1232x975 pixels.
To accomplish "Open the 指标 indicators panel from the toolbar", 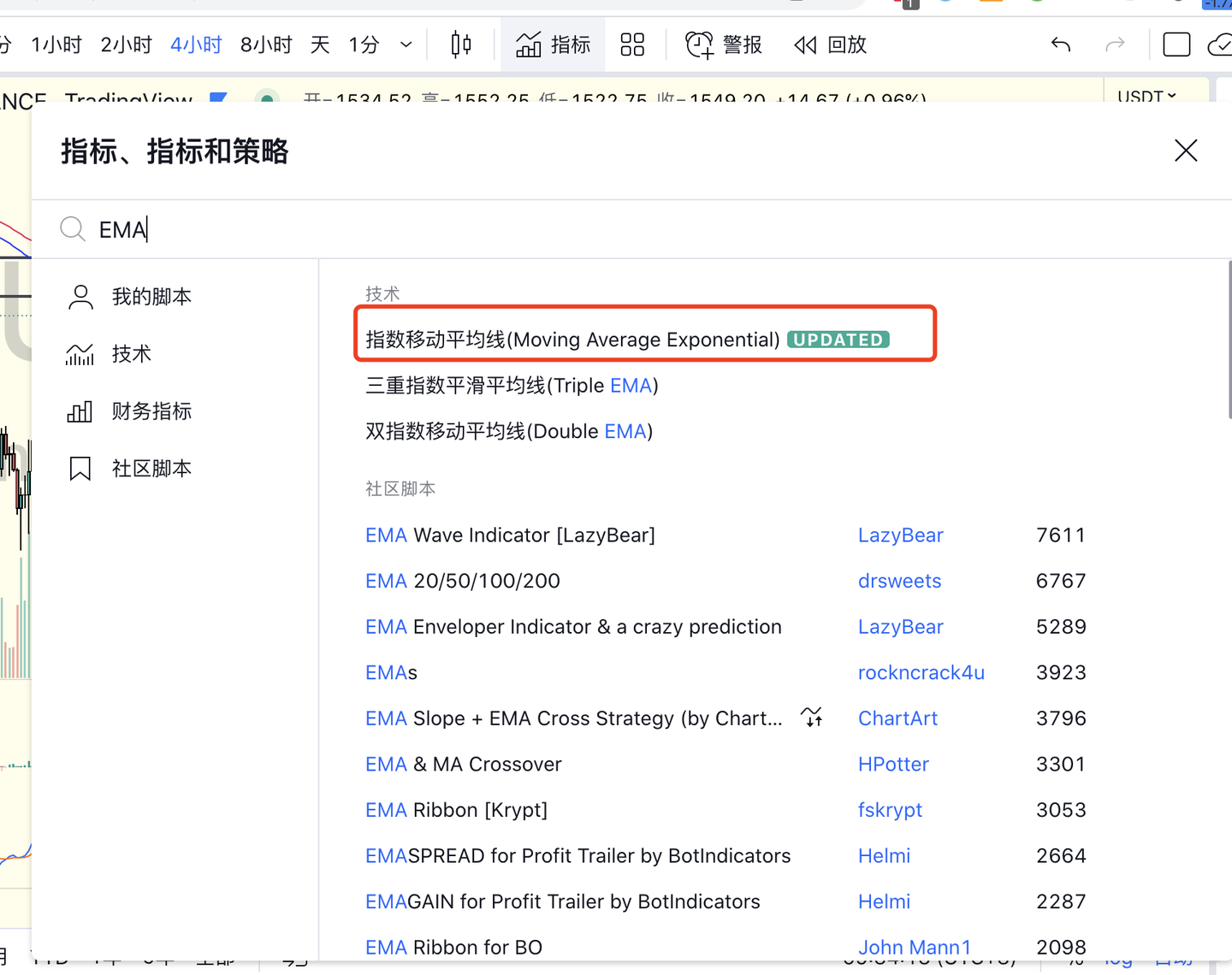I will tap(554, 44).
